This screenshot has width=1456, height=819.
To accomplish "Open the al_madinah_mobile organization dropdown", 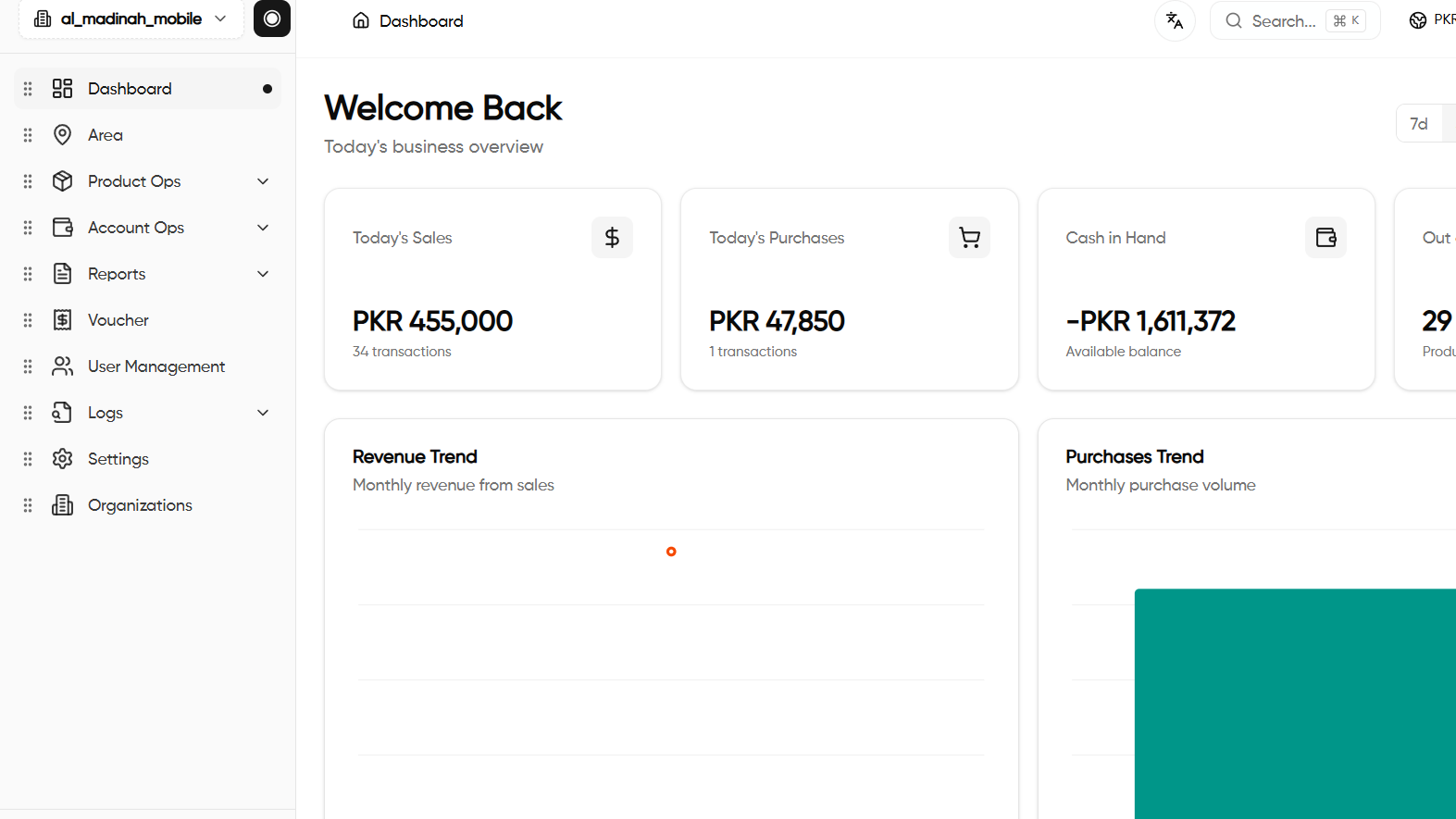I will 131,19.
